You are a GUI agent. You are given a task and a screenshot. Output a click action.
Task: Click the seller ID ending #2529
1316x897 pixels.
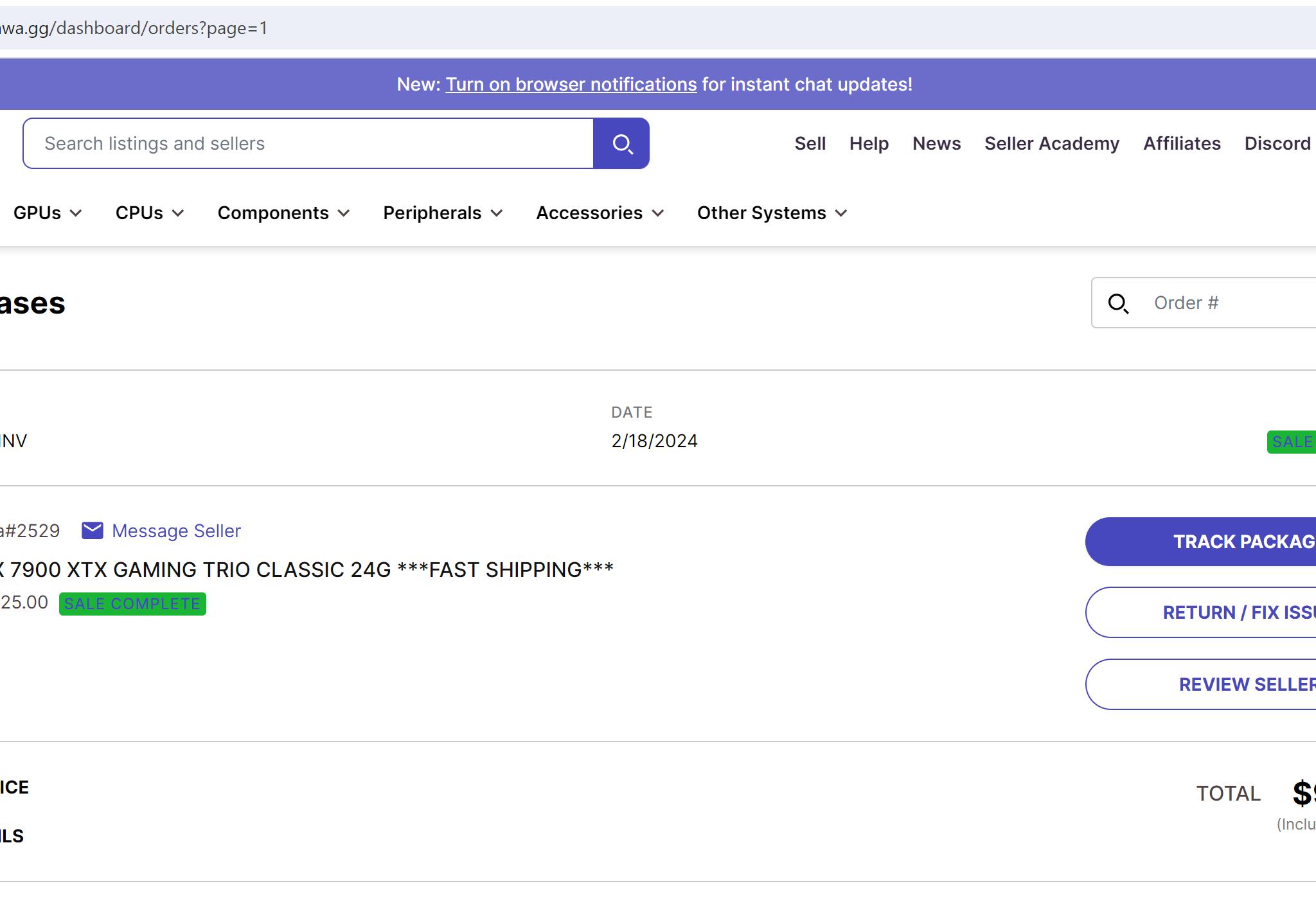tap(30, 531)
